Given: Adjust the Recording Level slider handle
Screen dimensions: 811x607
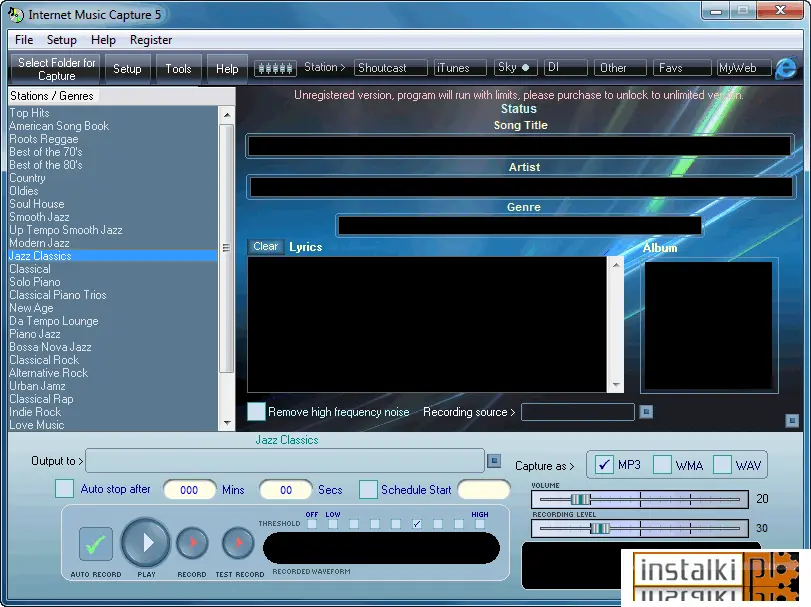Looking at the screenshot, I should coord(600,528).
